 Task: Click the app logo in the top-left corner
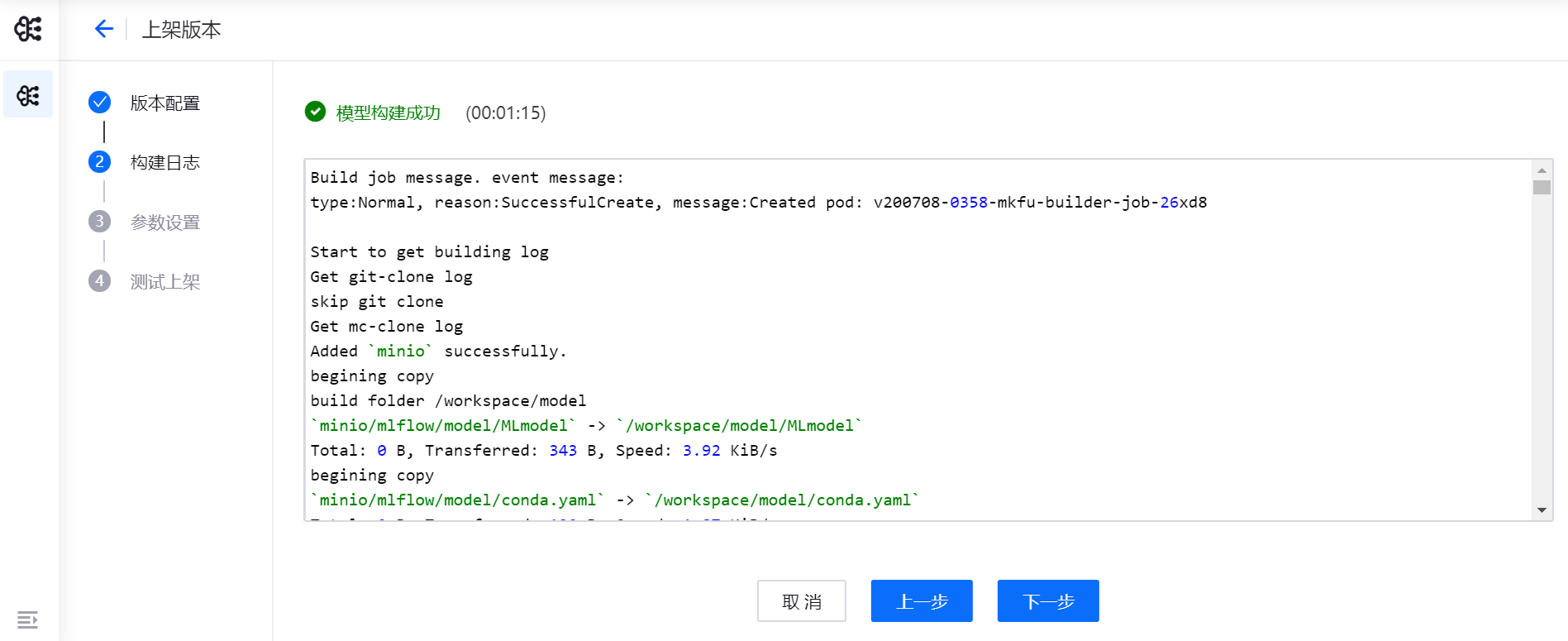(x=28, y=29)
